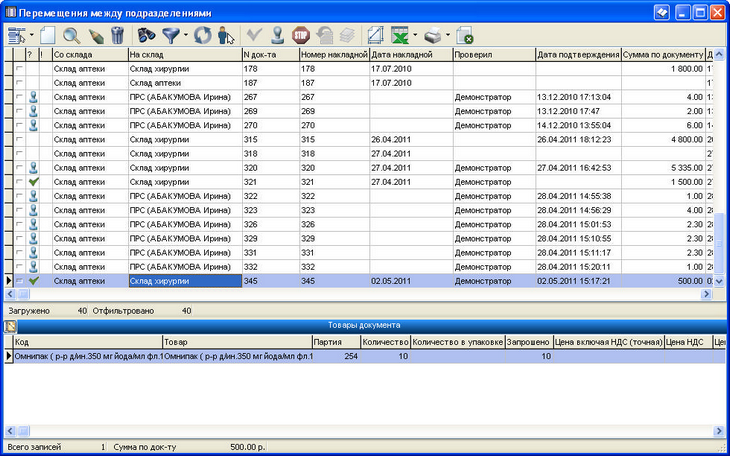The height and width of the screenshot is (456, 730).
Task: Tick the checkbox for document 187
Action: pyautogui.click(x=19, y=82)
